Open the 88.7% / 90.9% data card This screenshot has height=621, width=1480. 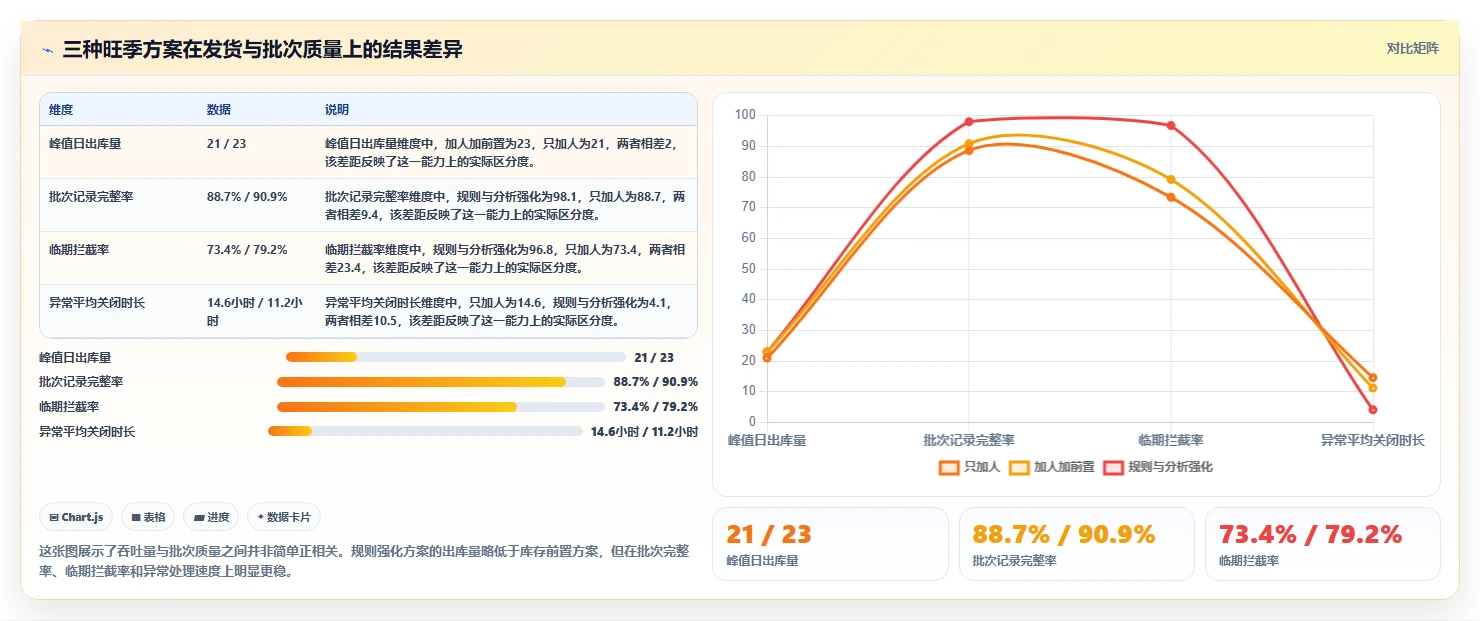1076,544
